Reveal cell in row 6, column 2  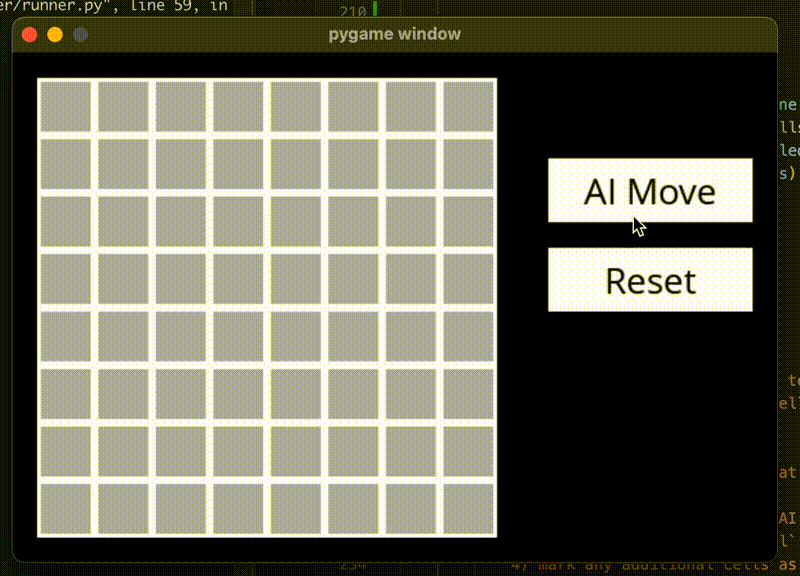pos(123,394)
